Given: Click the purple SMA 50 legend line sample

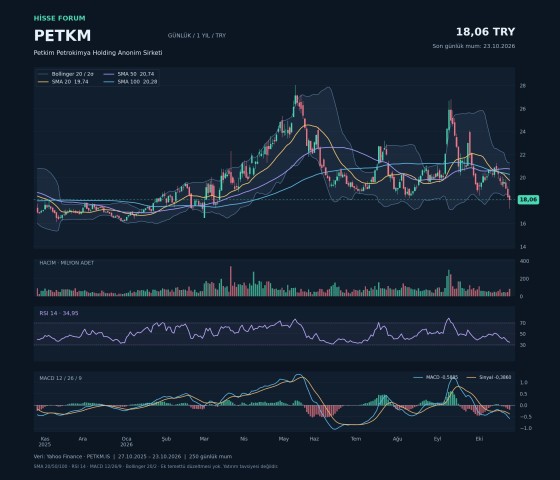Looking at the screenshot, I should pos(109,74).
